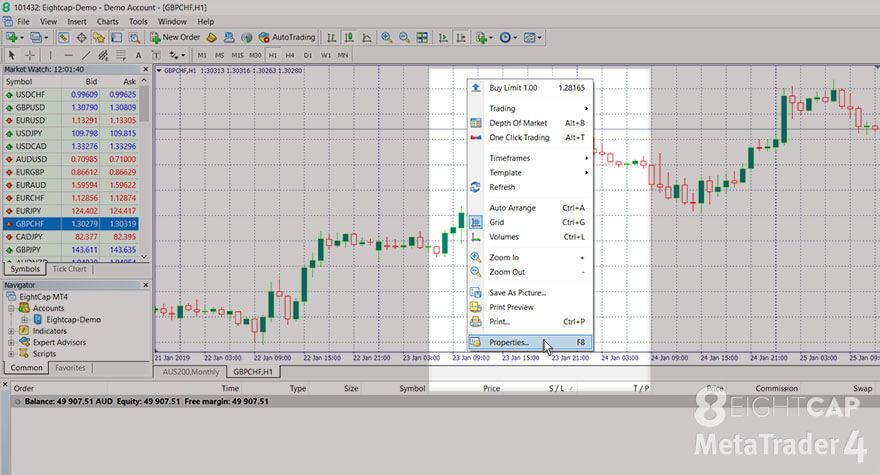This screenshot has width=880, height=475.
Task: Open the File menu
Action: [24, 21]
